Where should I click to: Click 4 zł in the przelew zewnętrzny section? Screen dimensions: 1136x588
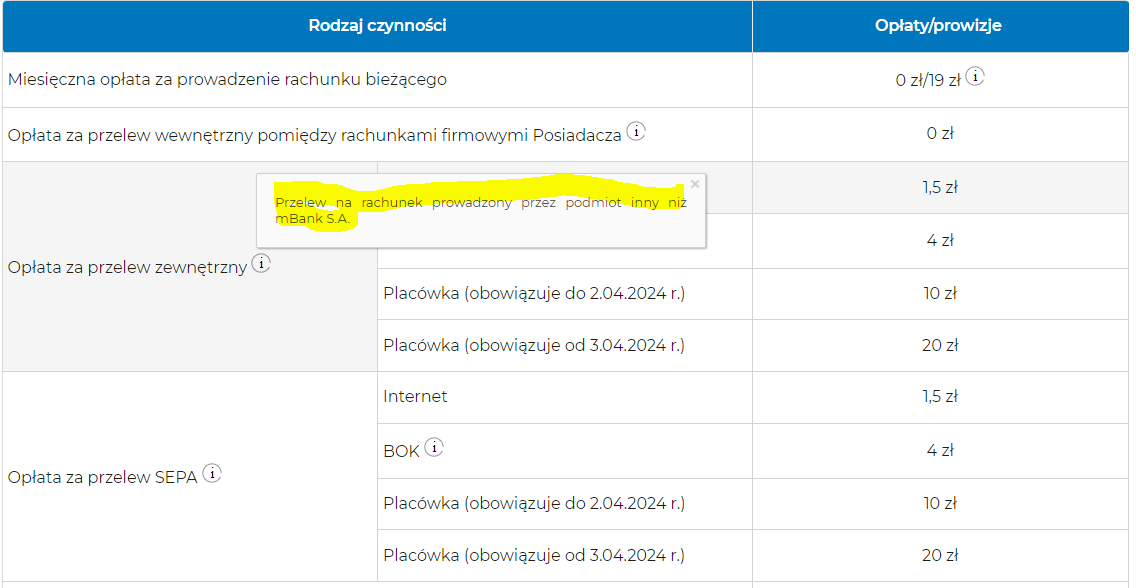pyautogui.click(x=940, y=241)
